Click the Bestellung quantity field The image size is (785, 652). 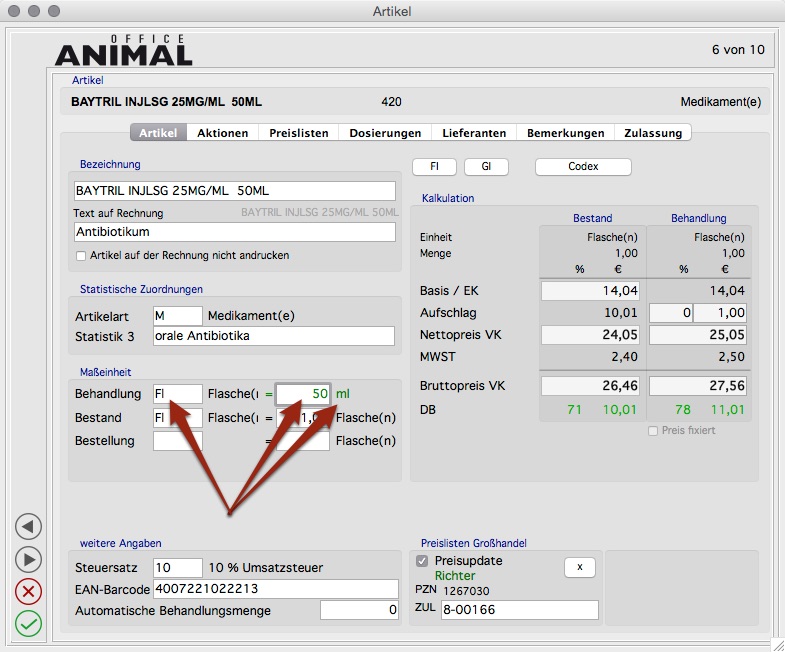pyautogui.click(x=303, y=441)
